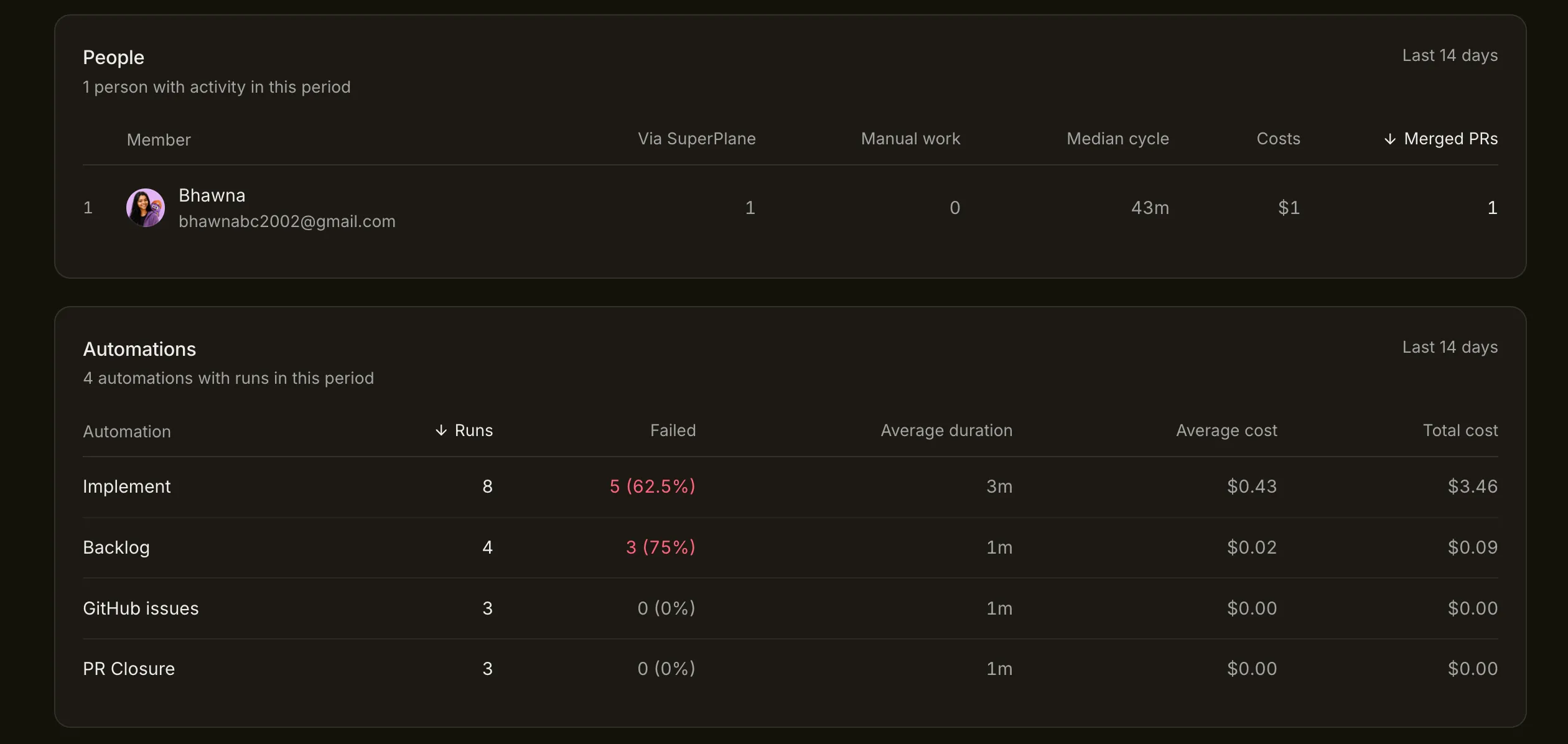
Task: Open the GitHub issues automation row
Action: click(790, 608)
